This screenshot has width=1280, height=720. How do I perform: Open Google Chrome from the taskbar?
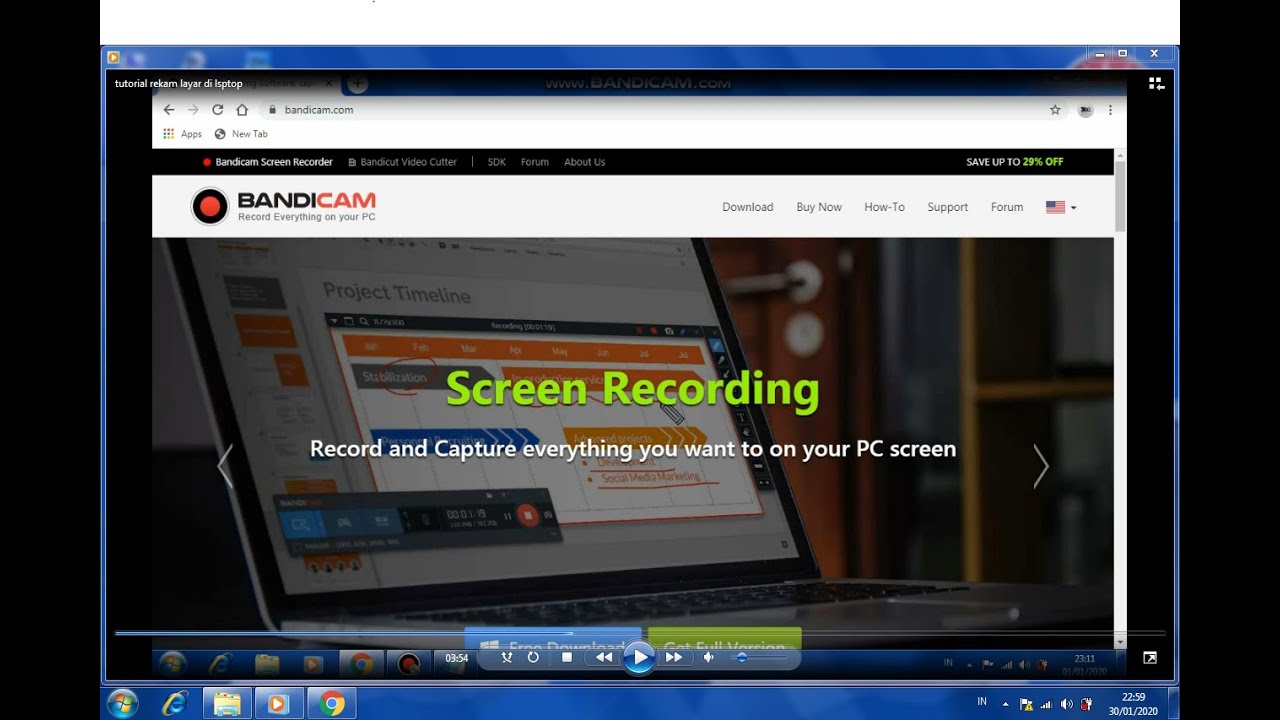[x=332, y=703]
